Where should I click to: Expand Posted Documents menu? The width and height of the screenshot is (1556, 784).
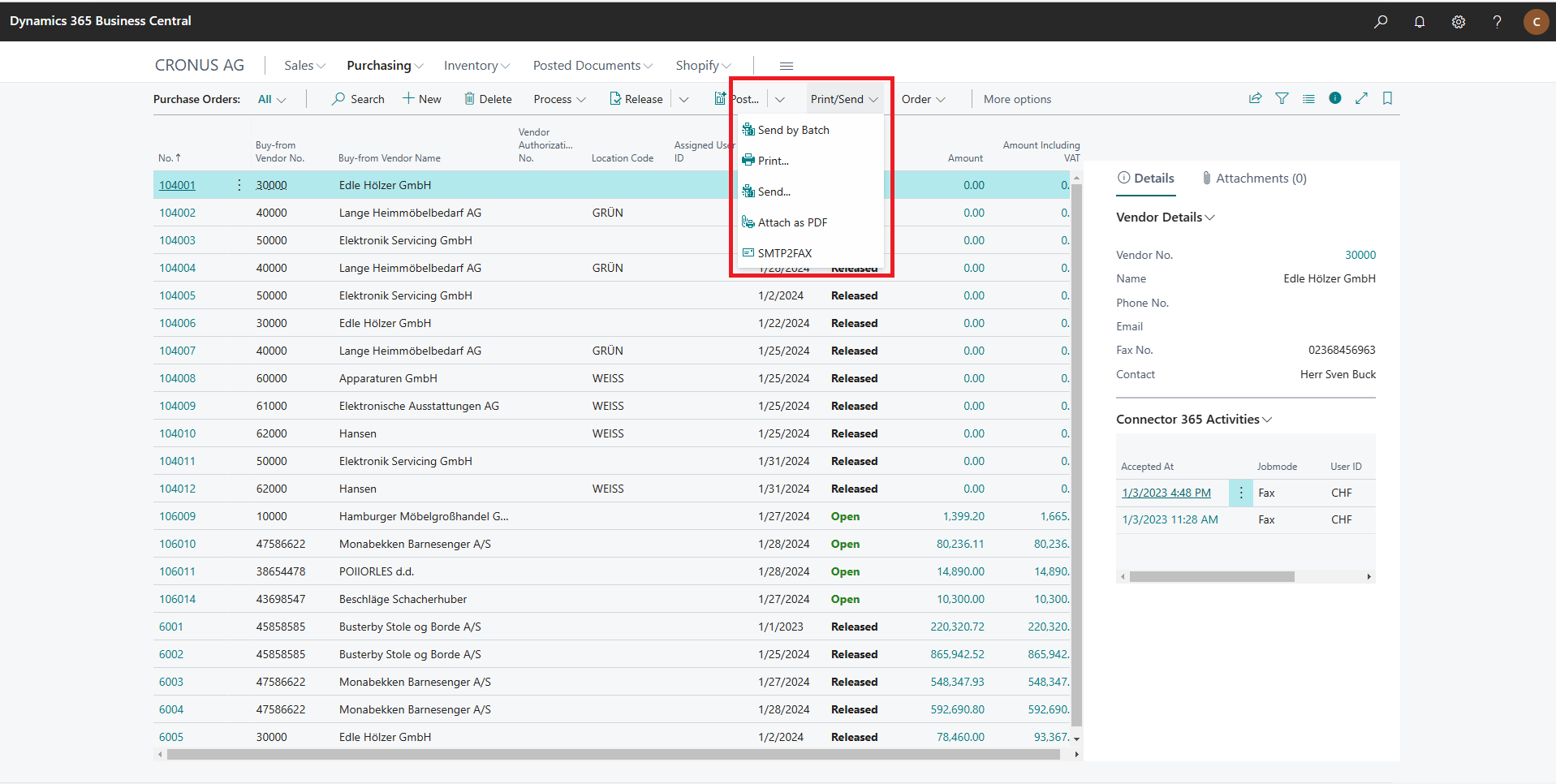click(x=593, y=66)
